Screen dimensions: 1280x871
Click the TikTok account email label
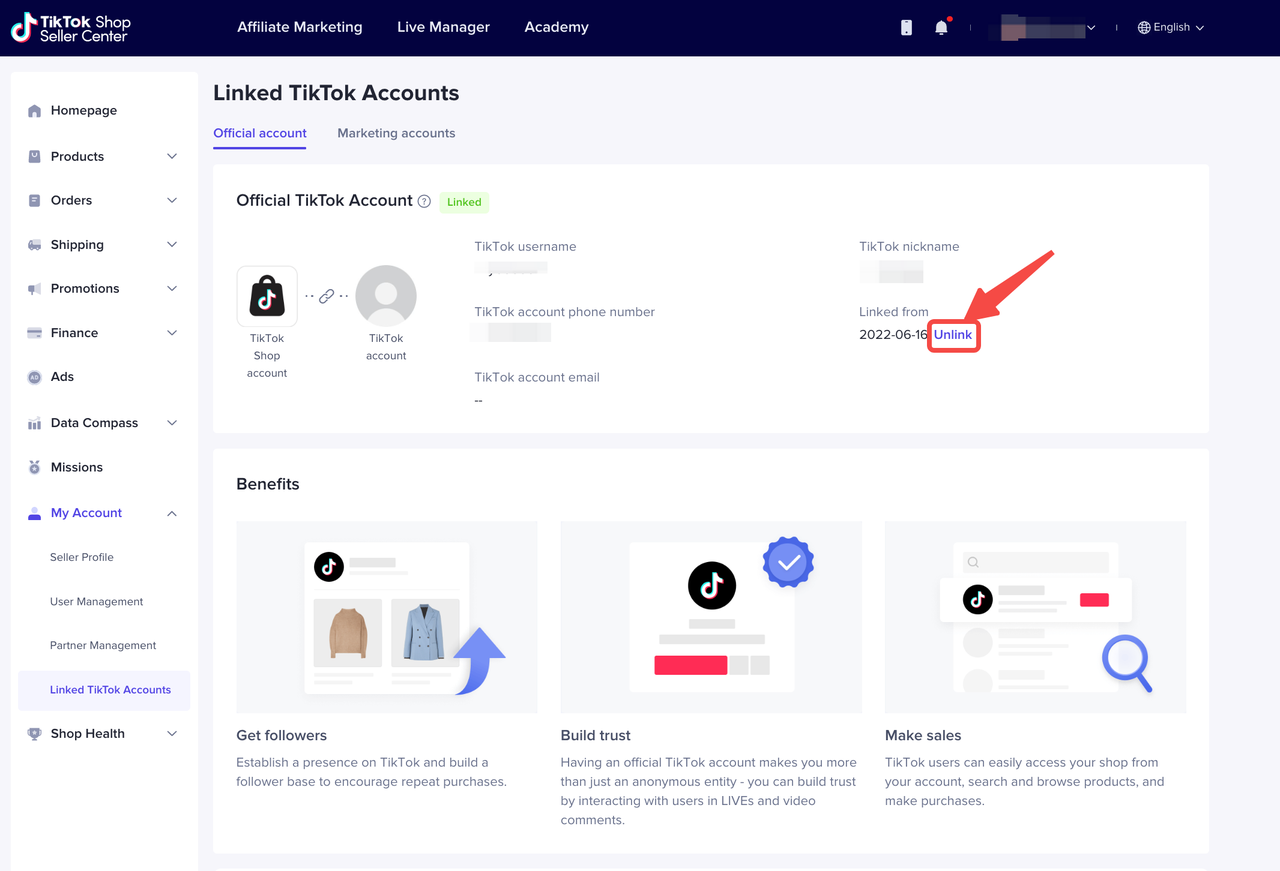[537, 378]
